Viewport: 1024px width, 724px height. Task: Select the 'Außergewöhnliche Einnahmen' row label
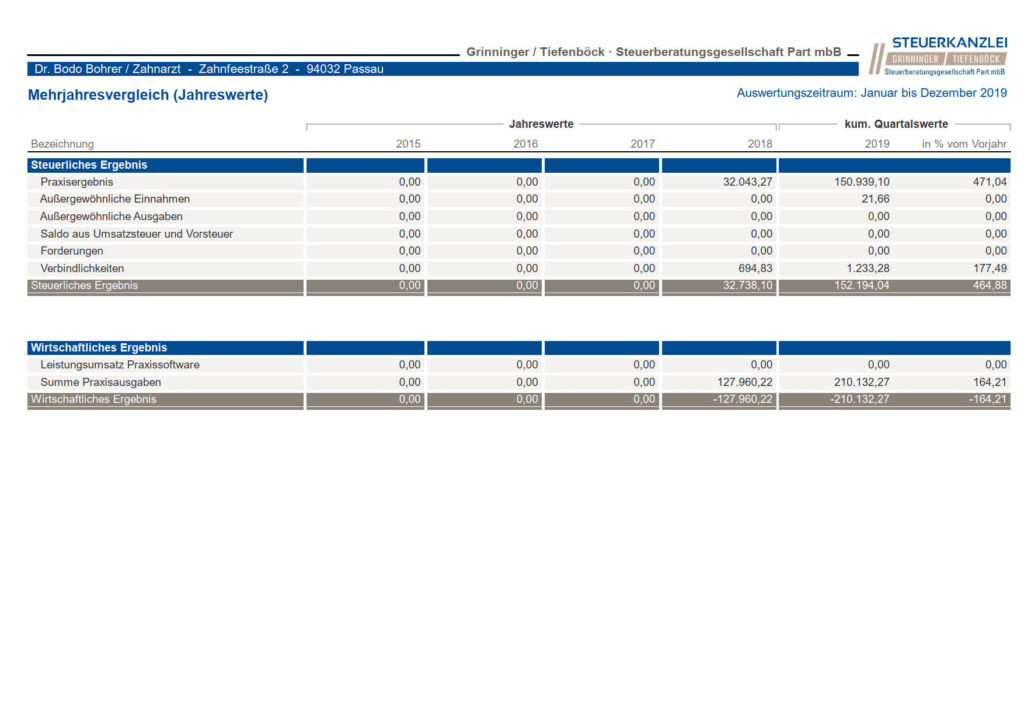click(x=115, y=199)
